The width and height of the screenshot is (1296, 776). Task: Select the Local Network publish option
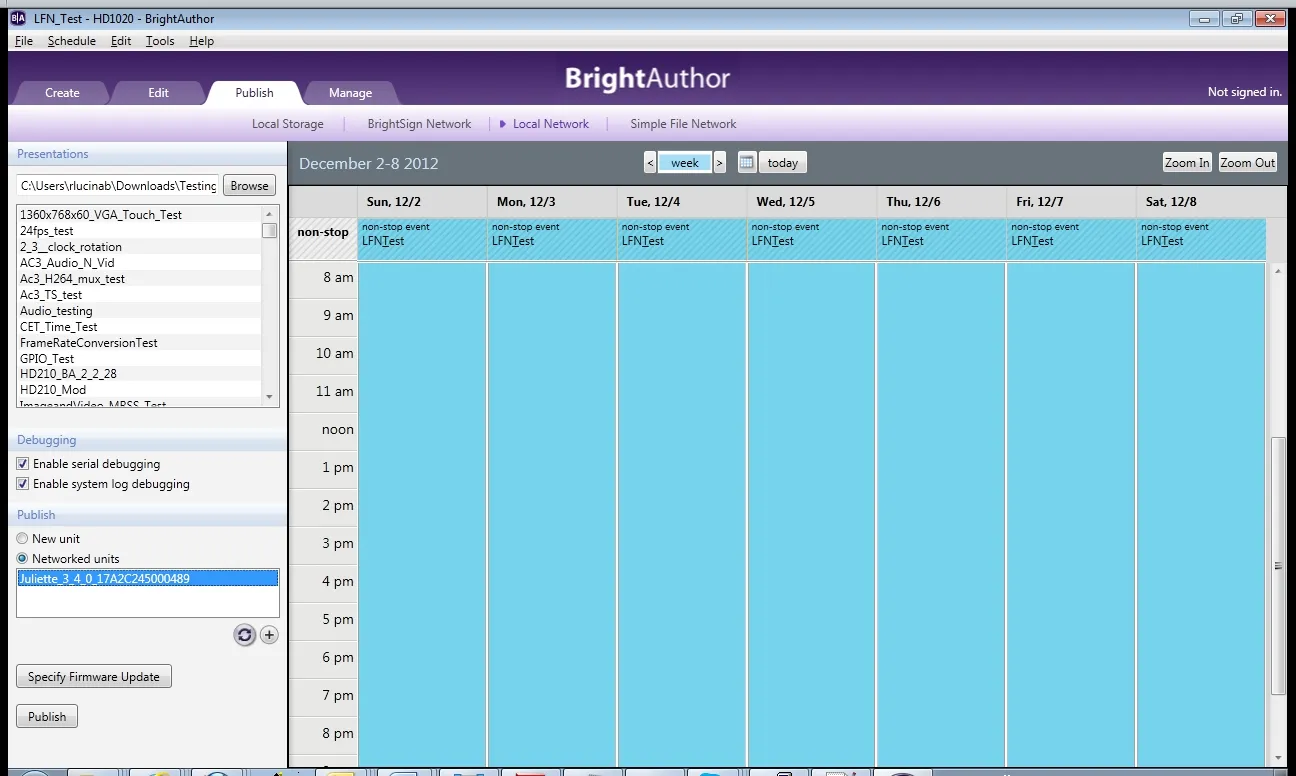pos(551,124)
